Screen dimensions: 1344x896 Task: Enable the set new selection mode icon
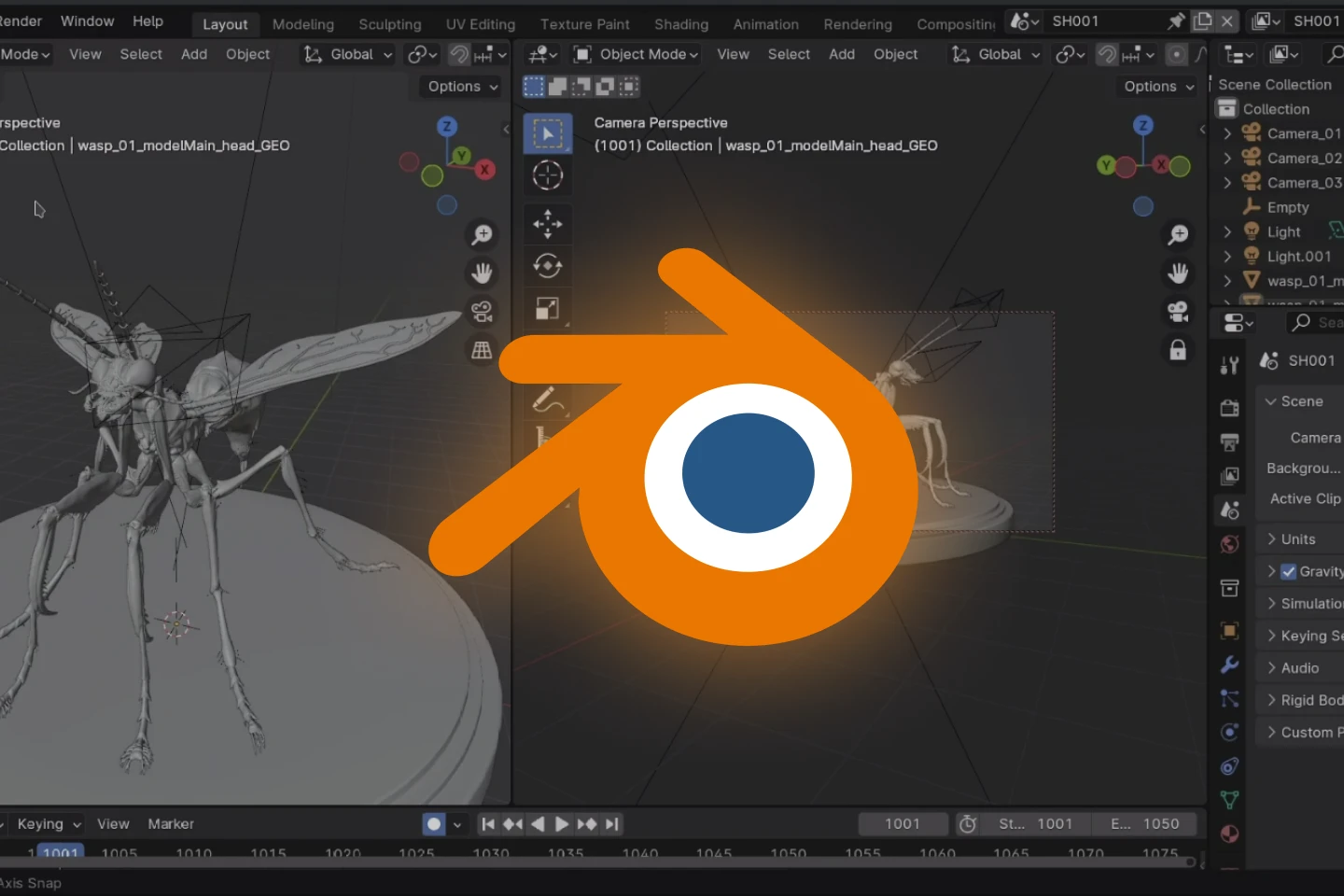(x=534, y=87)
